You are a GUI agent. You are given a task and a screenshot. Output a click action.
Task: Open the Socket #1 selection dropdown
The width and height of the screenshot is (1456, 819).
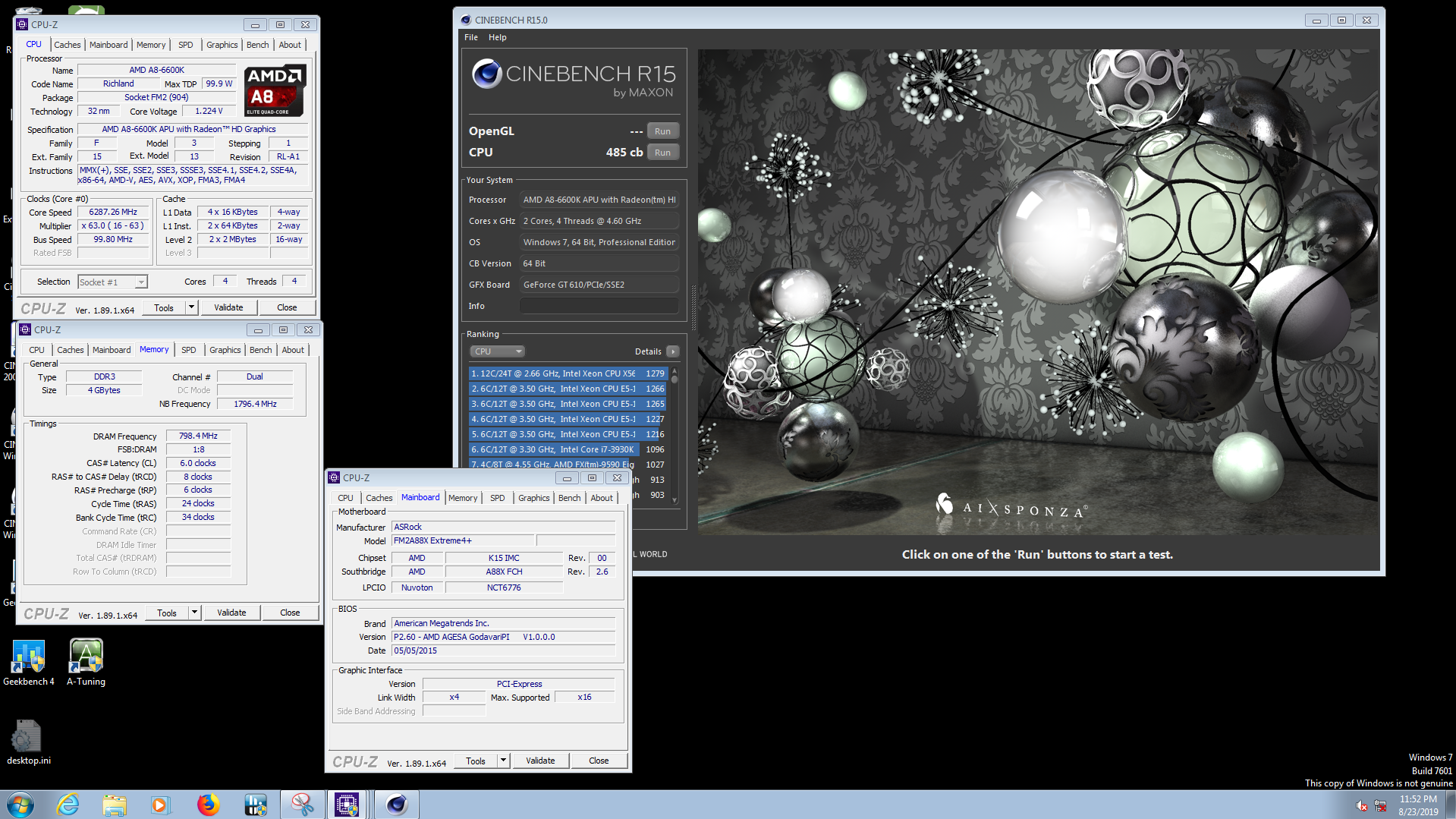140,282
